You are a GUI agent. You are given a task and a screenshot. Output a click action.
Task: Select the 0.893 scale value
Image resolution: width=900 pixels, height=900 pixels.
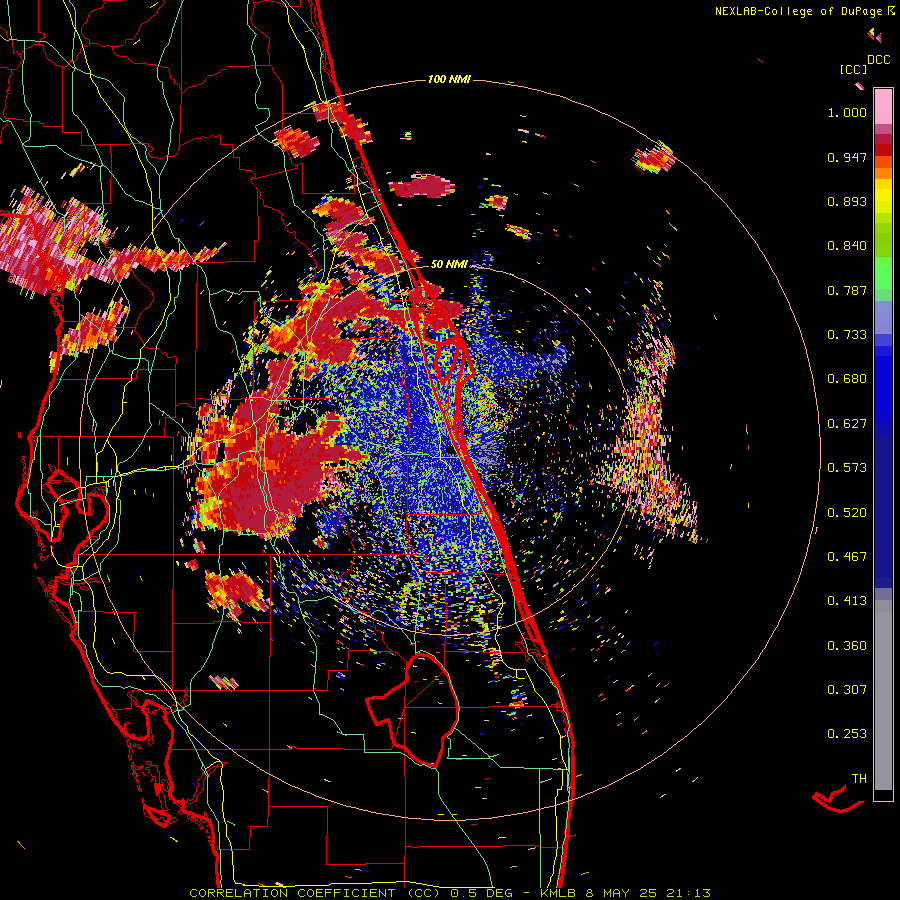coord(847,201)
